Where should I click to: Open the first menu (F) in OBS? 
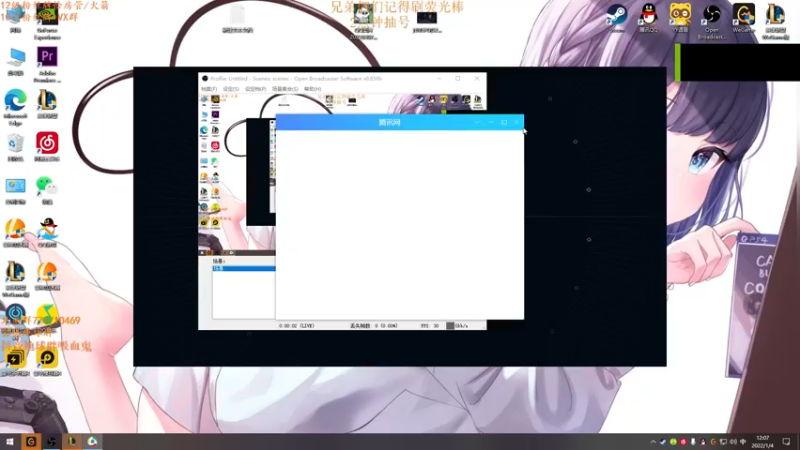coord(209,89)
